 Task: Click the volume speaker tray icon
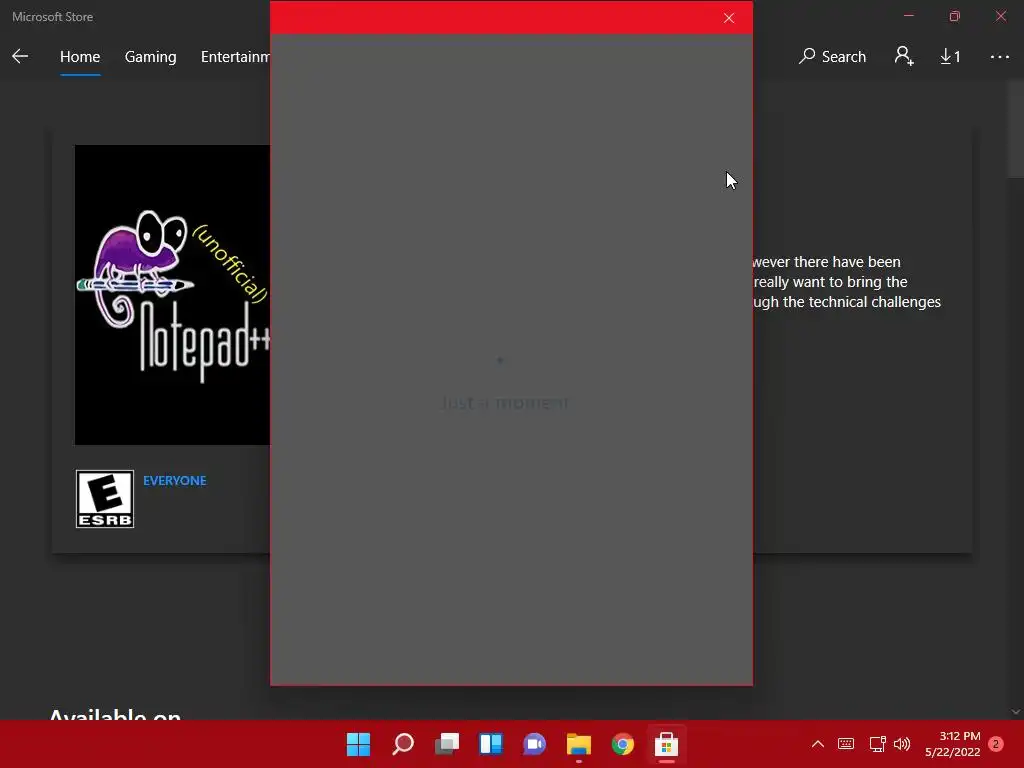[x=902, y=744]
